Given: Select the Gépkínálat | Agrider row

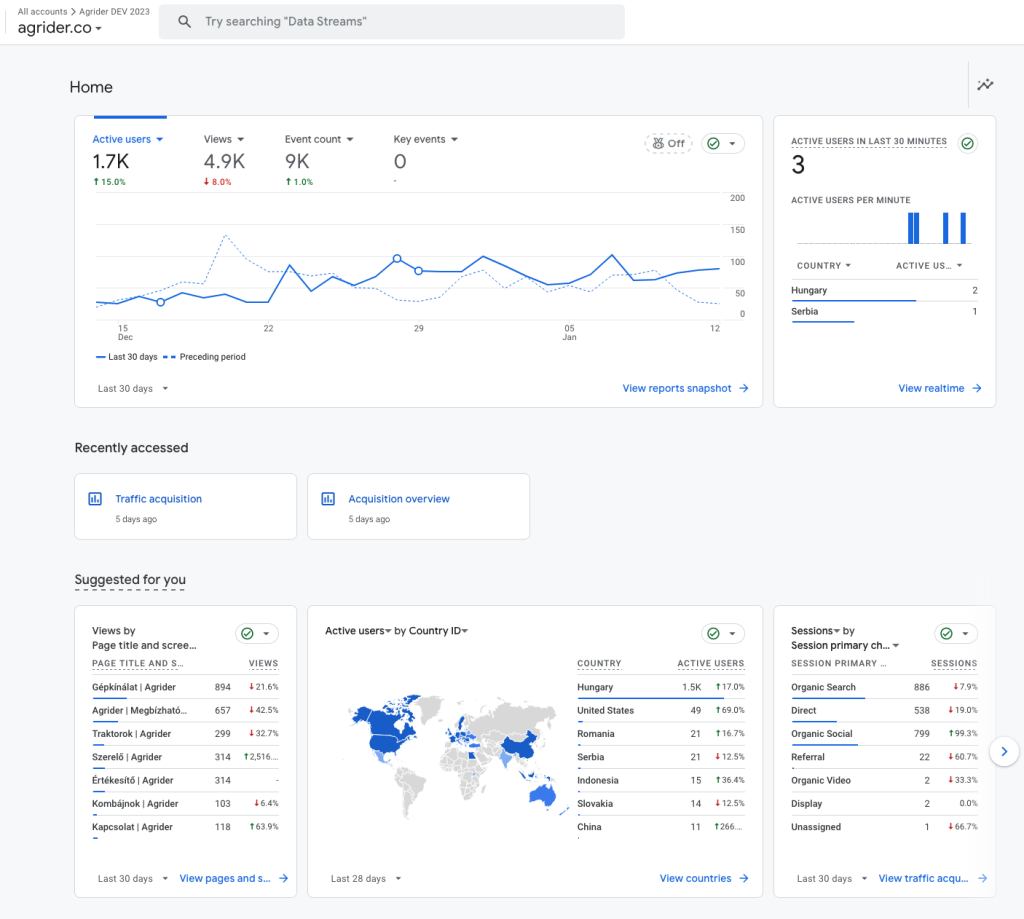Looking at the screenshot, I should (185, 687).
